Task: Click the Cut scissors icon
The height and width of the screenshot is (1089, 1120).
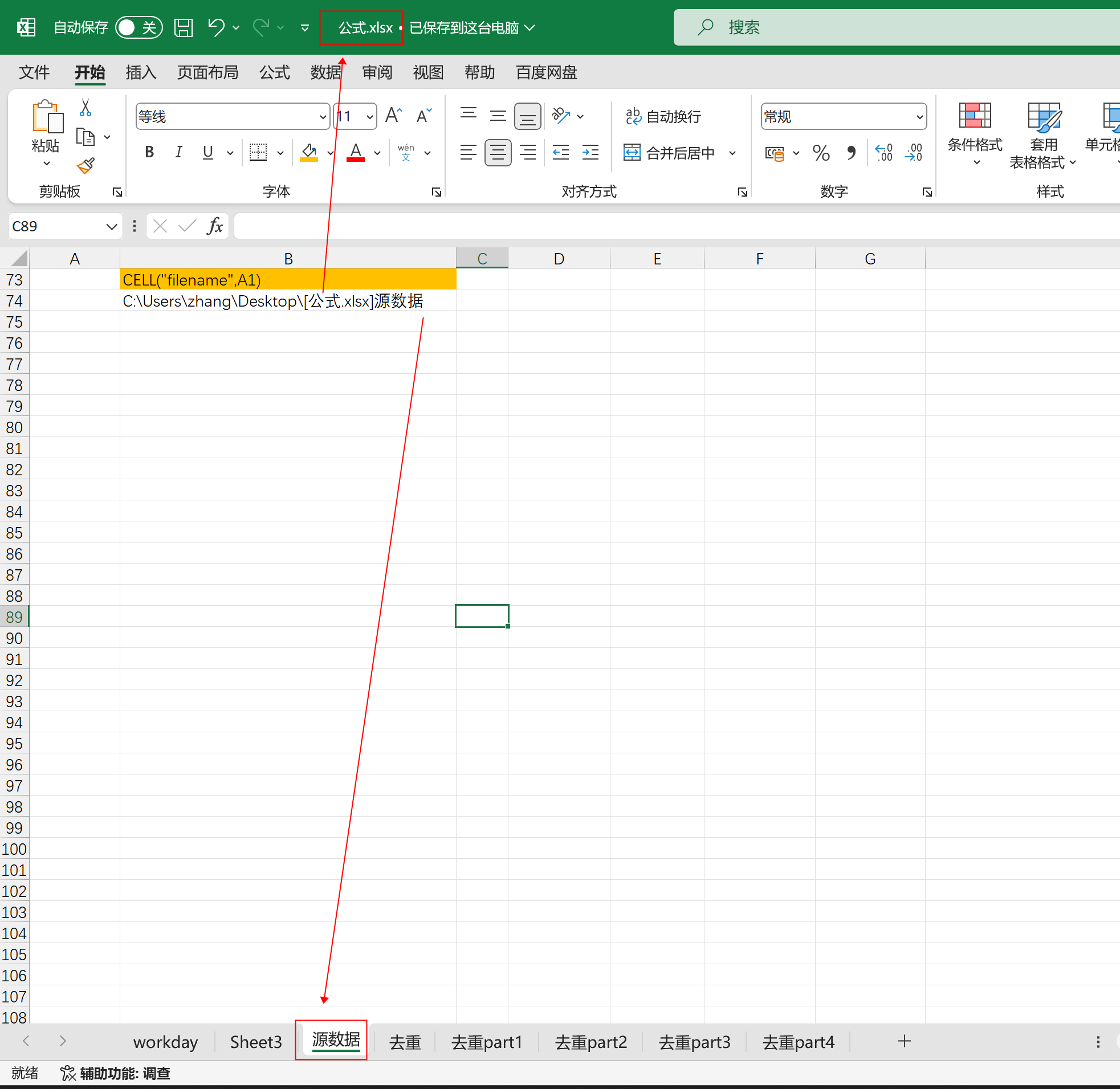Action: (85, 107)
